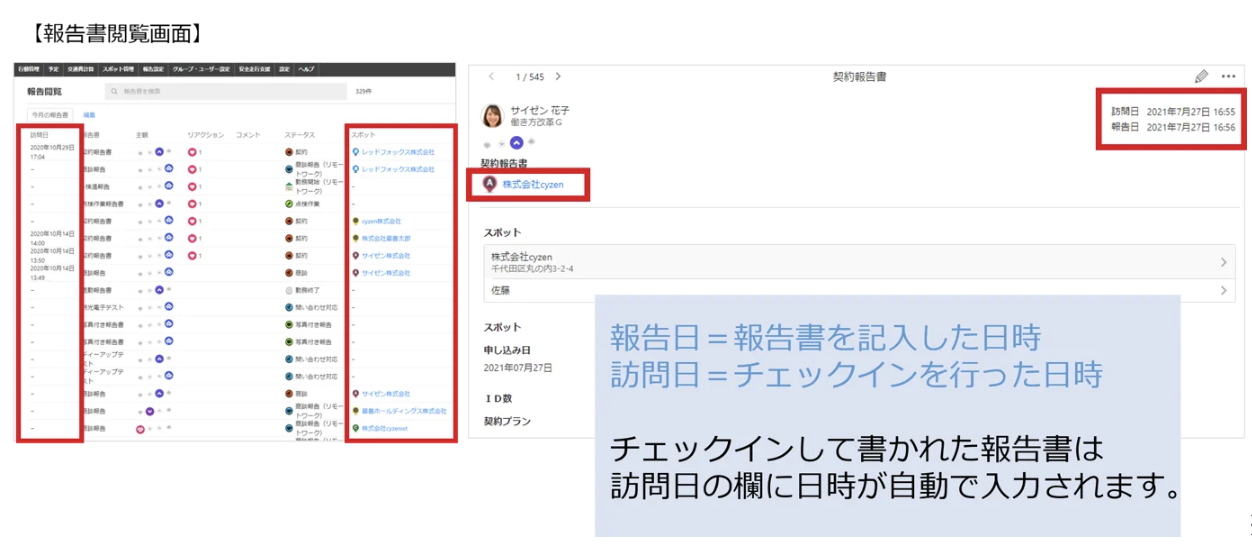Click the 勤務終了 status text
This screenshot has width=1252, height=548.
point(307,291)
